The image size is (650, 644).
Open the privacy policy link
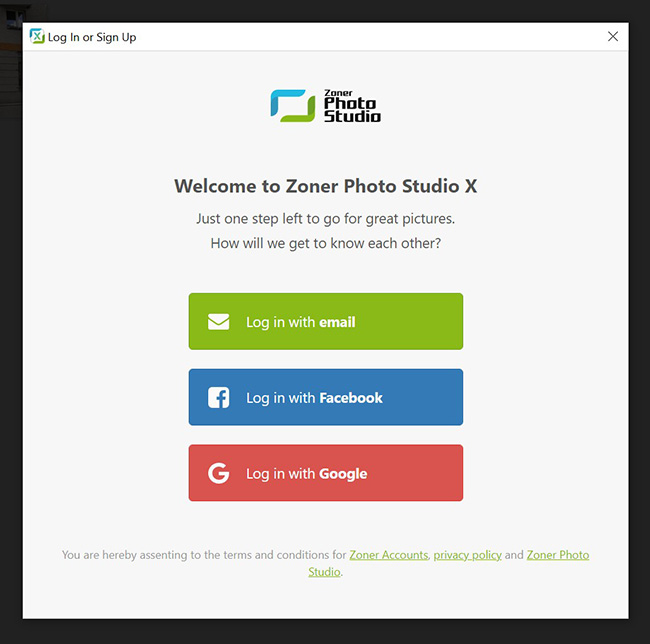pyautogui.click(x=467, y=554)
